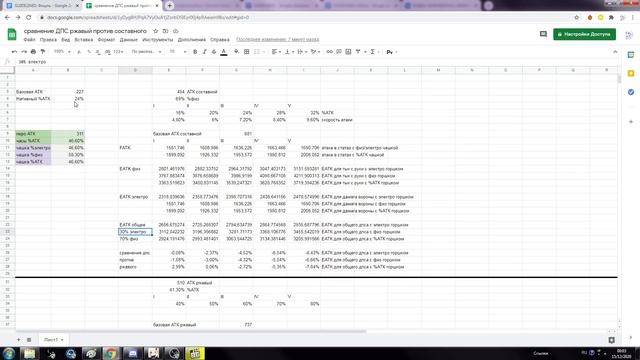This screenshot has width=640, height=360.
Task: Open text rotation dropdown
Action: (315, 52)
